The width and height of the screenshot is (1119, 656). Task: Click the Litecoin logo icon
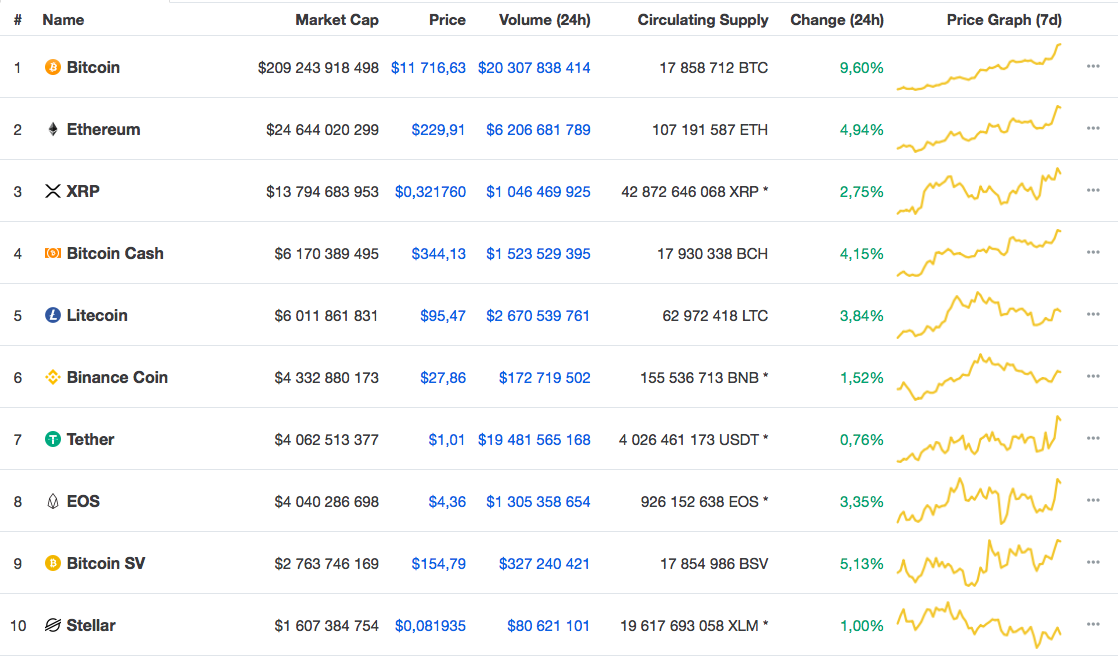coord(53,315)
